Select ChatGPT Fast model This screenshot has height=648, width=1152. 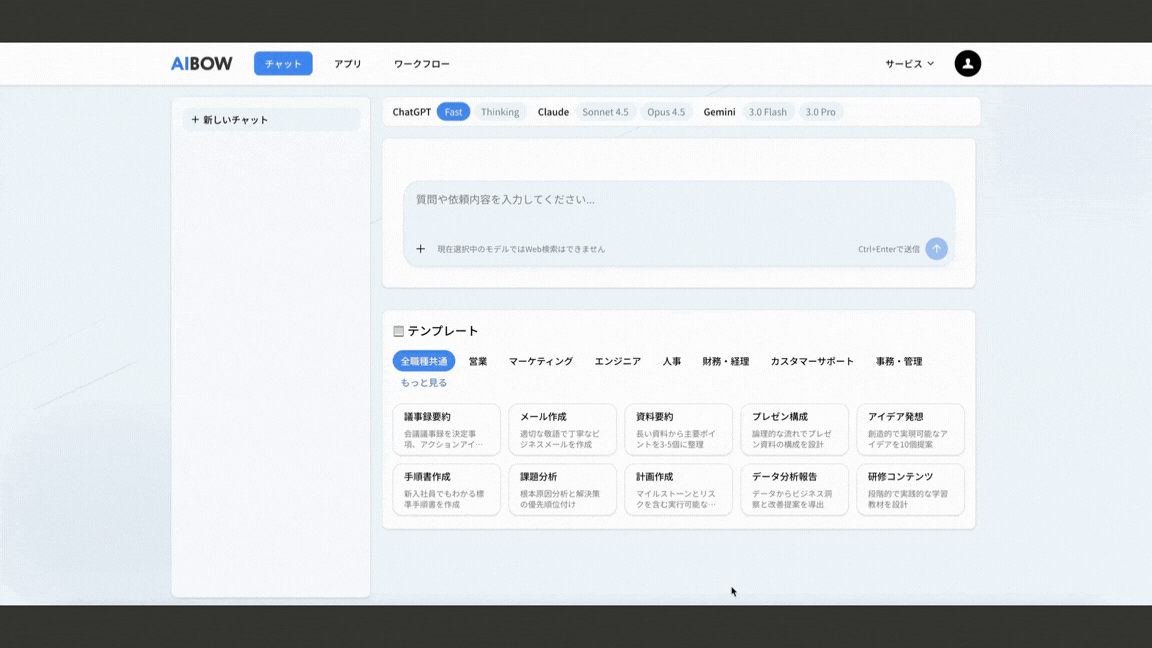pos(453,112)
